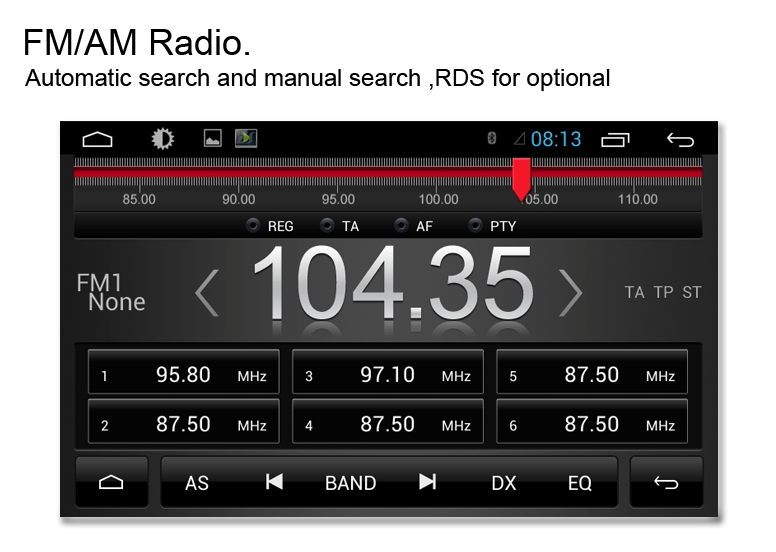
Task: Select preset 3 at 97.10 MHz
Action: pos(388,372)
